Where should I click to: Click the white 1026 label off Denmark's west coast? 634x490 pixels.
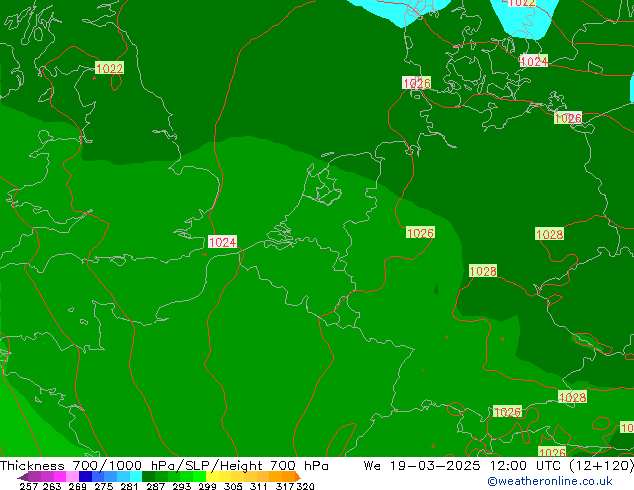pos(416,83)
